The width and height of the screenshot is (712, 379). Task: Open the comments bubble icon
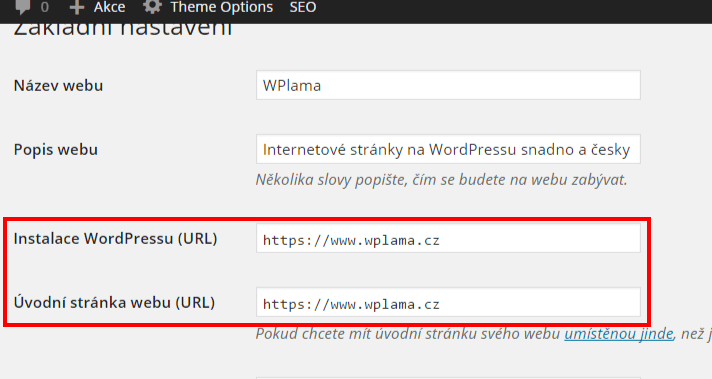pos(23,6)
